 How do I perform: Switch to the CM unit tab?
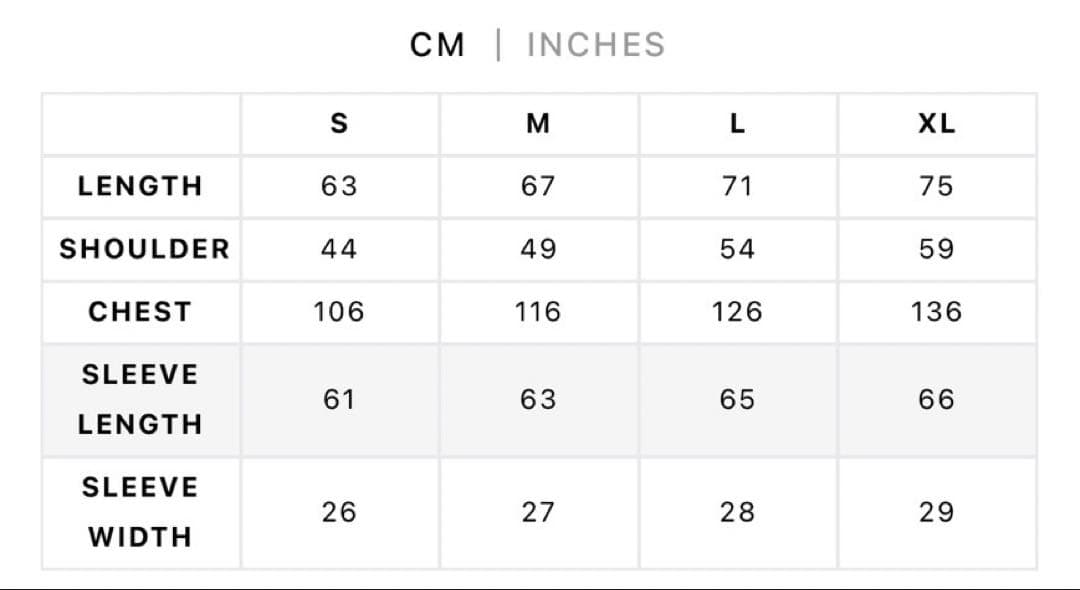point(437,45)
